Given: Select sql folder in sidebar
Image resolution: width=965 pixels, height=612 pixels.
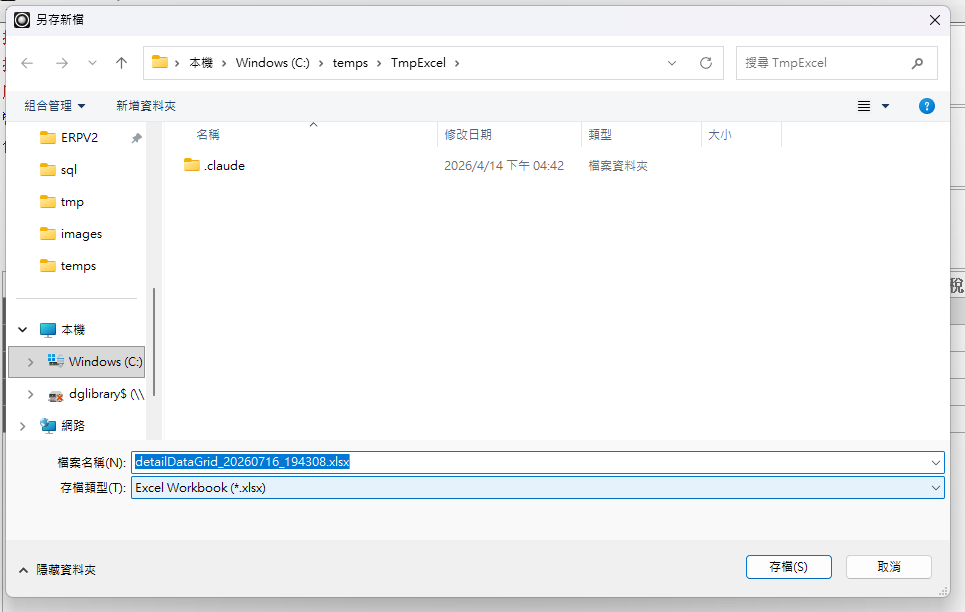Looking at the screenshot, I should pyautogui.click(x=68, y=170).
